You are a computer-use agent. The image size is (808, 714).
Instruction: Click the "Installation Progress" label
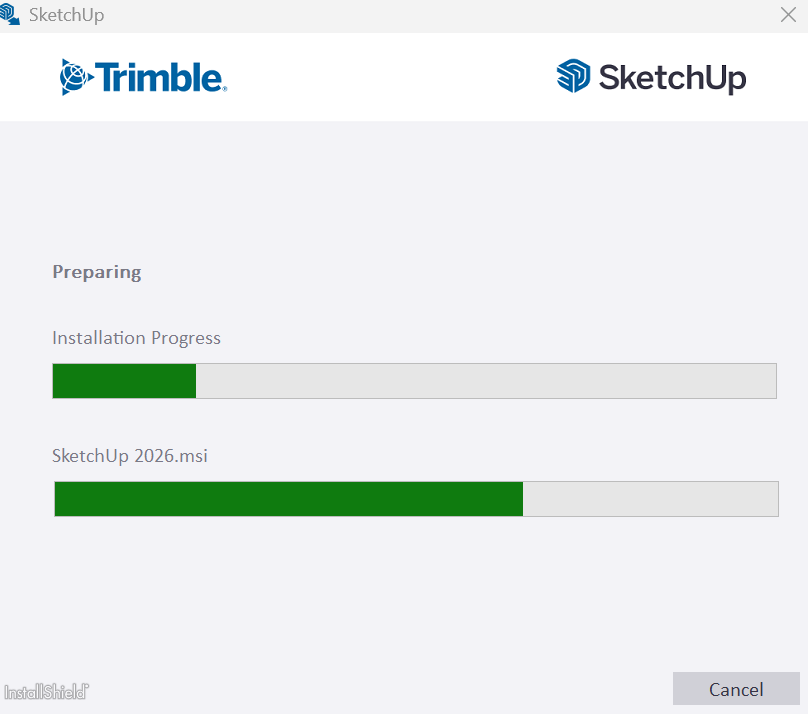(x=136, y=338)
